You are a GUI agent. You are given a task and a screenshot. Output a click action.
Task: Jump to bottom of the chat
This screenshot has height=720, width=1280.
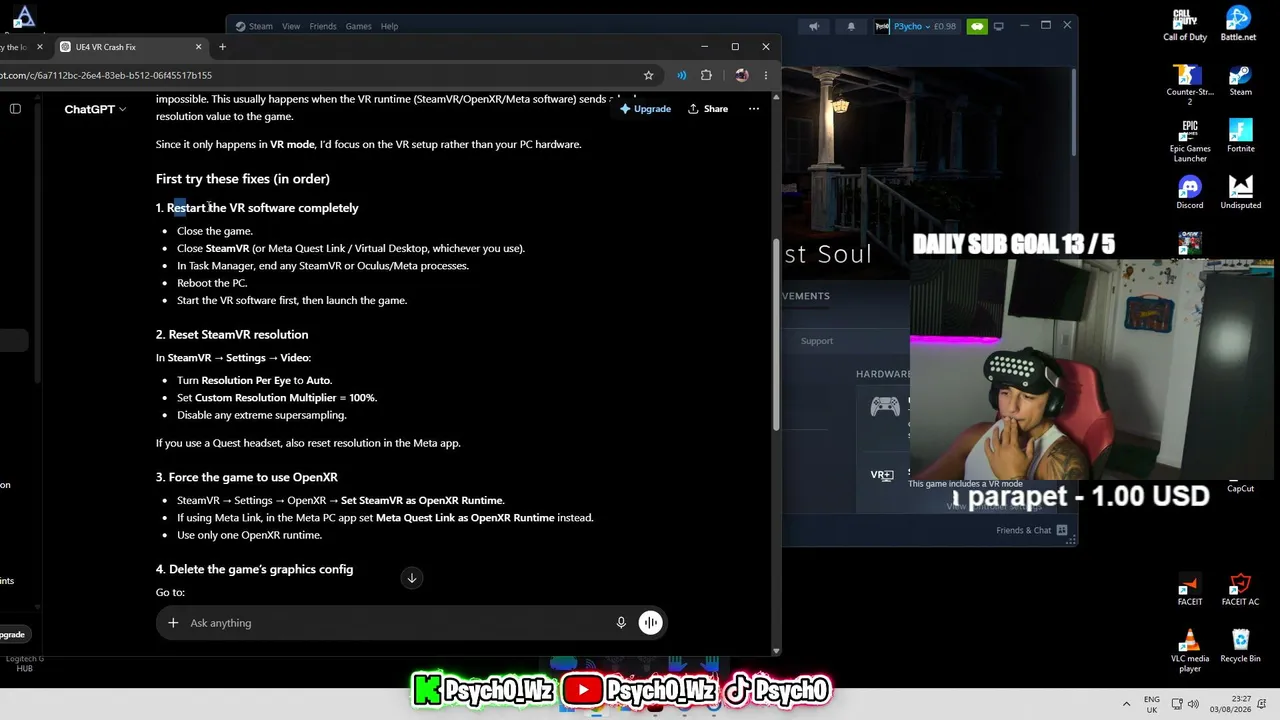pos(411,578)
